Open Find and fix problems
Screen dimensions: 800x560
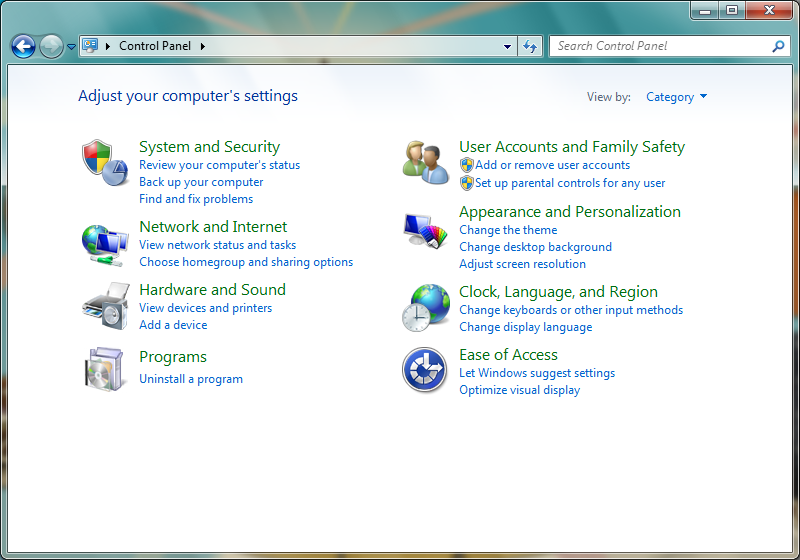click(196, 199)
